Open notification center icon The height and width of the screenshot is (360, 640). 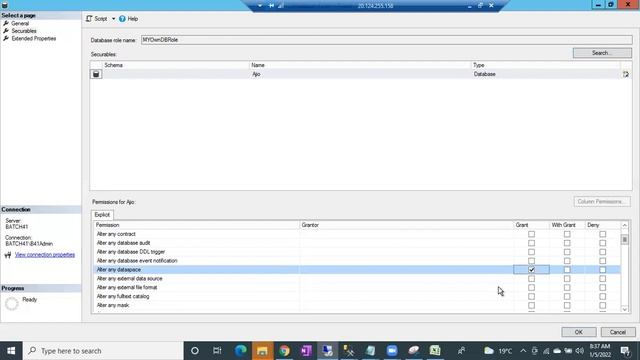point(624,351)
